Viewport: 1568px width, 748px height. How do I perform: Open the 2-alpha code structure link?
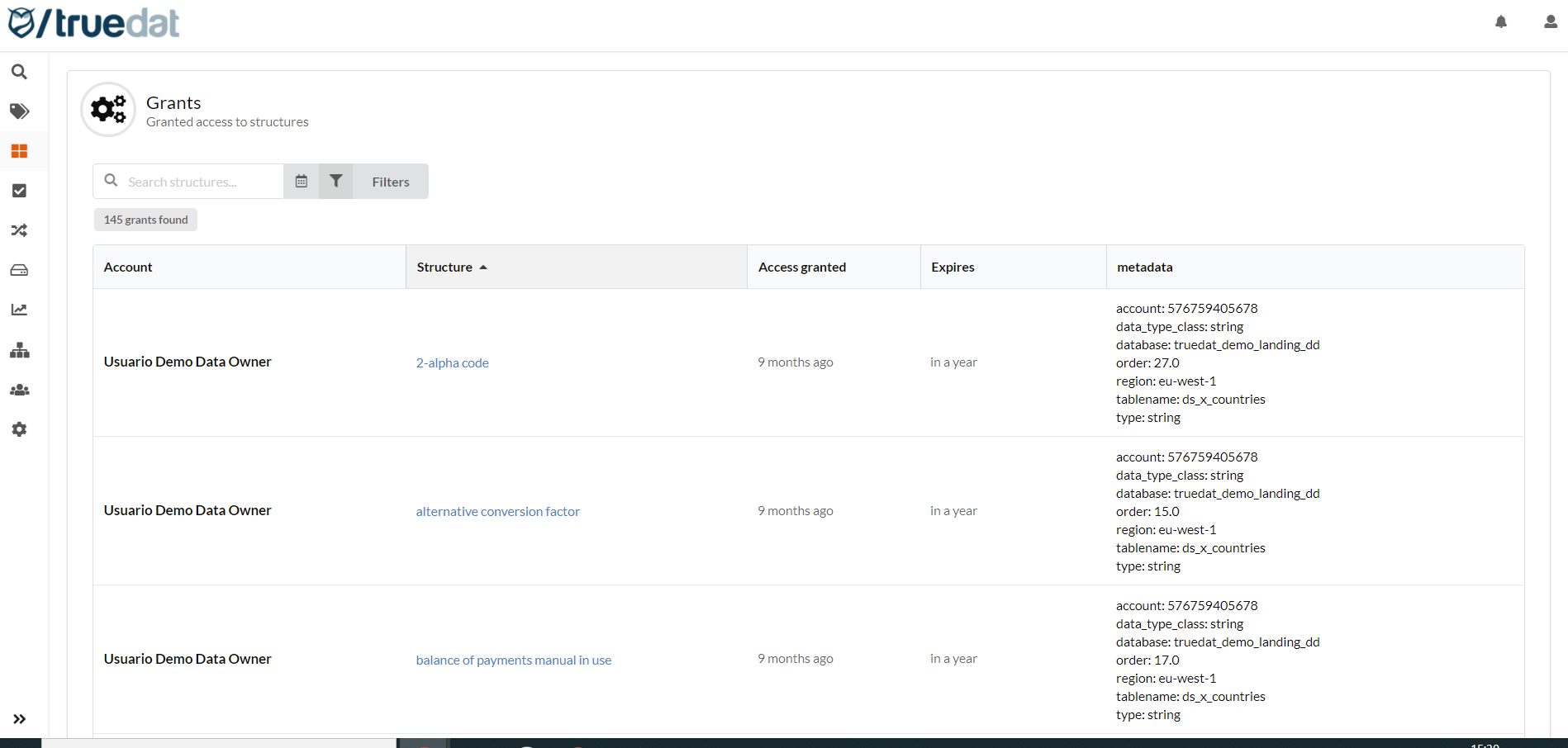pyautogui.click(x=452, y=363)
